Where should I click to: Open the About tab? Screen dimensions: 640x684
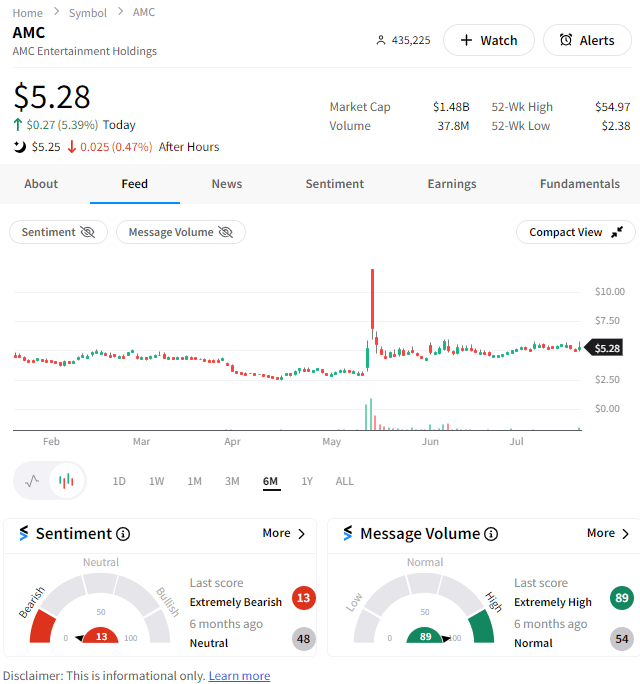pyautogui.click(x=41, y=184)
